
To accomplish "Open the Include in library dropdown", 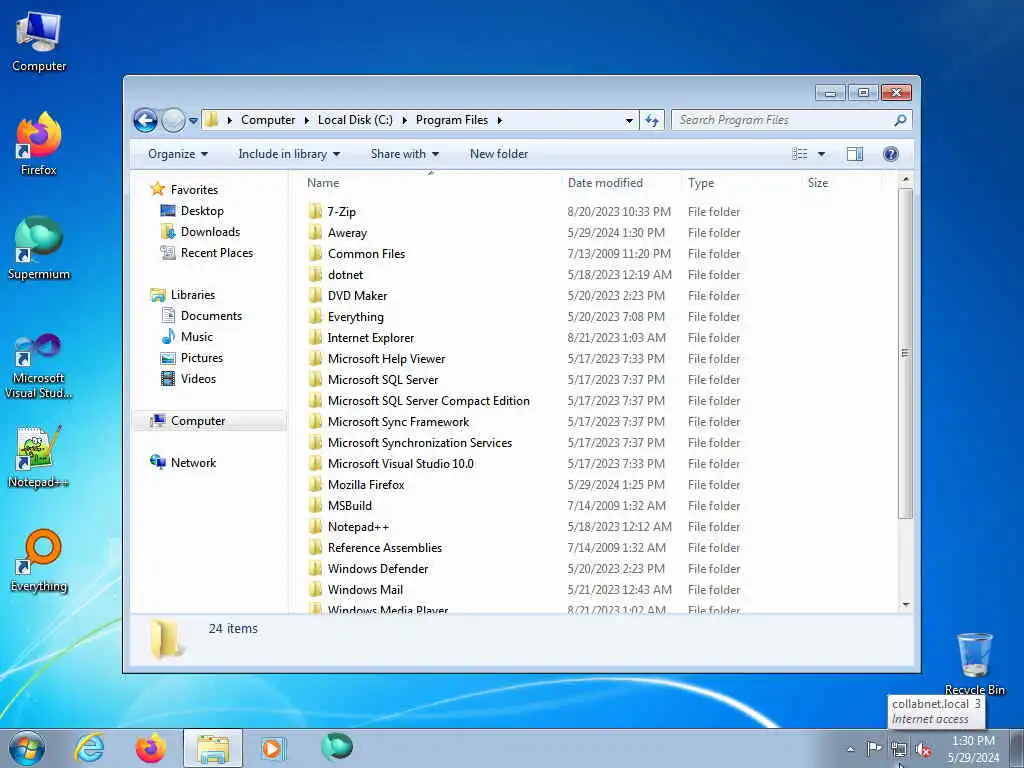I will [289, 154].
